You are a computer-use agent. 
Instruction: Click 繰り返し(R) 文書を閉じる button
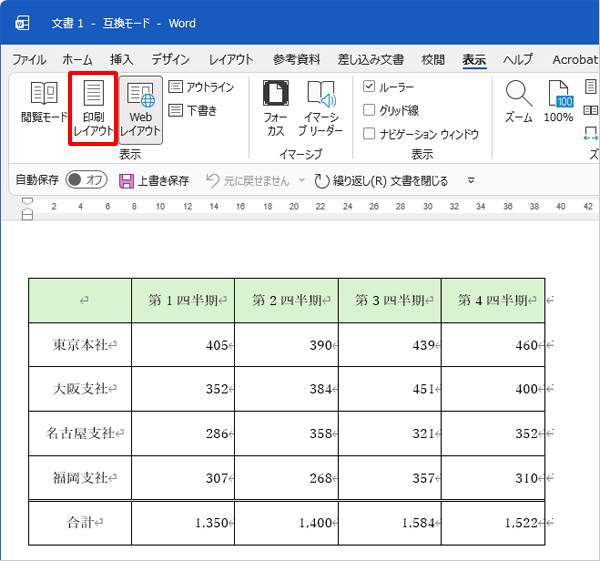(x=381, y=181)
